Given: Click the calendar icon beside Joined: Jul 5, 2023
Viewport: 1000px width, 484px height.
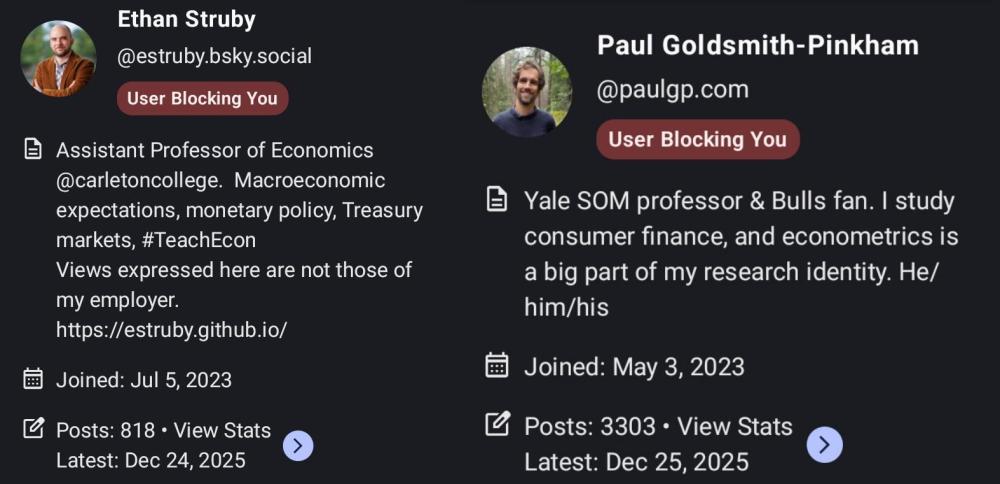Looking at the screenshot, I should coord(33,379).
